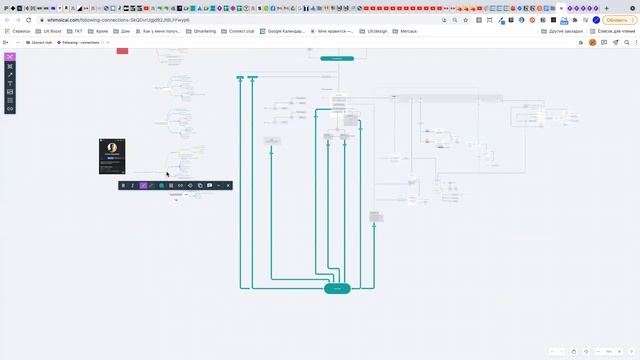Toggle italic in floating format toolbar
The image size is (640, 360).
click(x=133, y=186)
